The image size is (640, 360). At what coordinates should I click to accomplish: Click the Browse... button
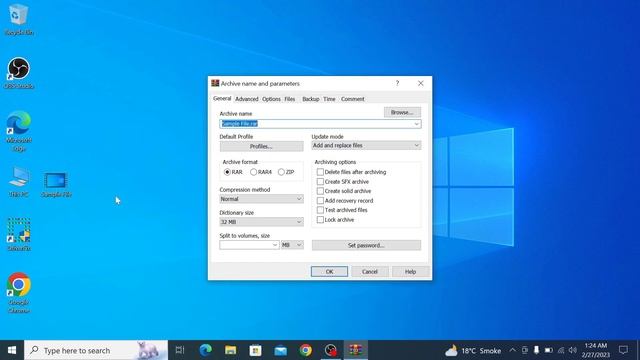click(402, 112)
